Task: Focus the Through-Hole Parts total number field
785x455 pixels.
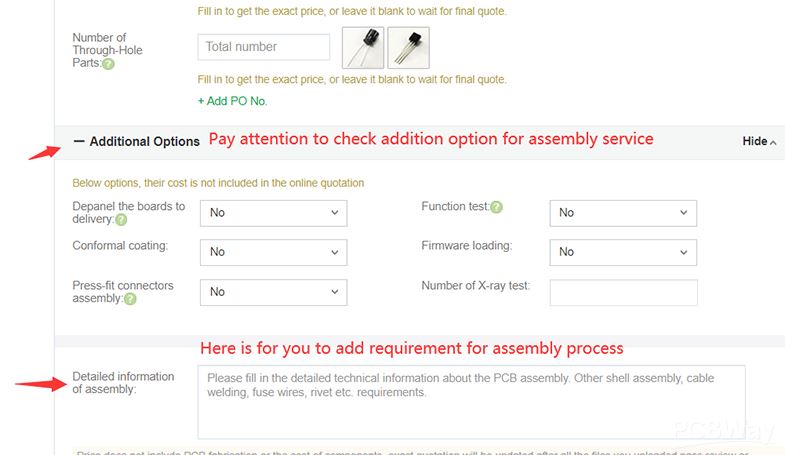Action: (264, 47)
